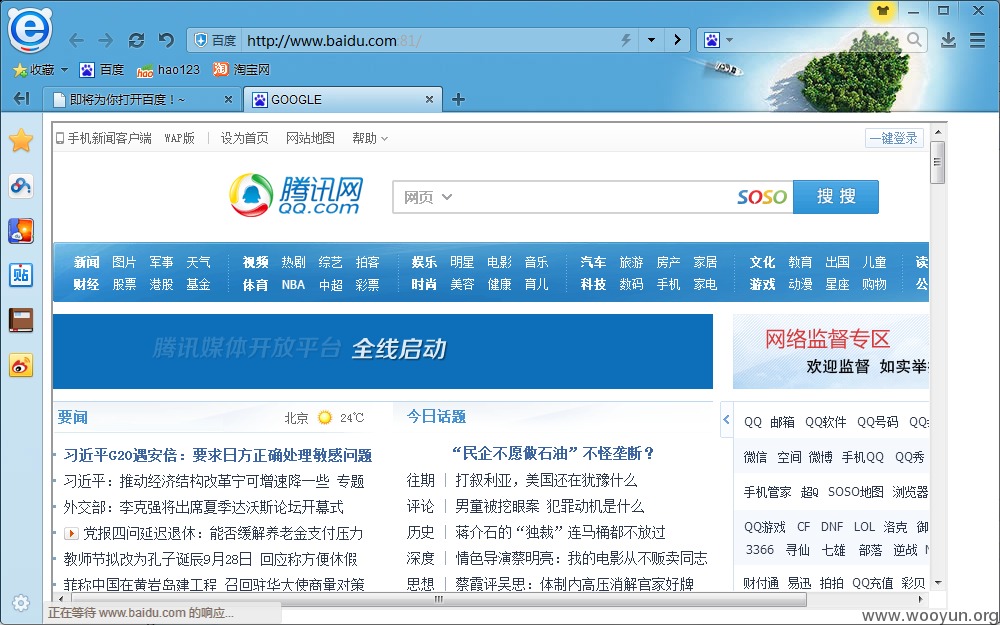Expand the 帮助 dropdown
Screen dimensions: 1000x625
point(370,138)
